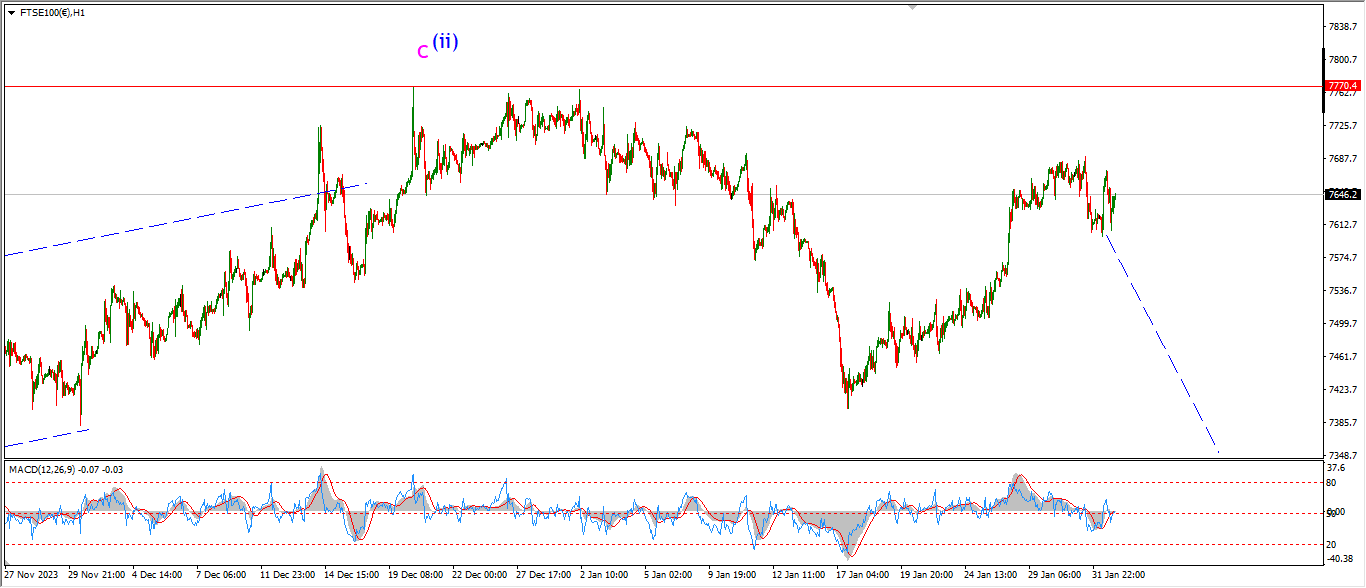Image resolution: width=1366 pixels, height=588 pixels.
Task: Click the MACD lower 20 dashed level line
Action: click(600, 545)
